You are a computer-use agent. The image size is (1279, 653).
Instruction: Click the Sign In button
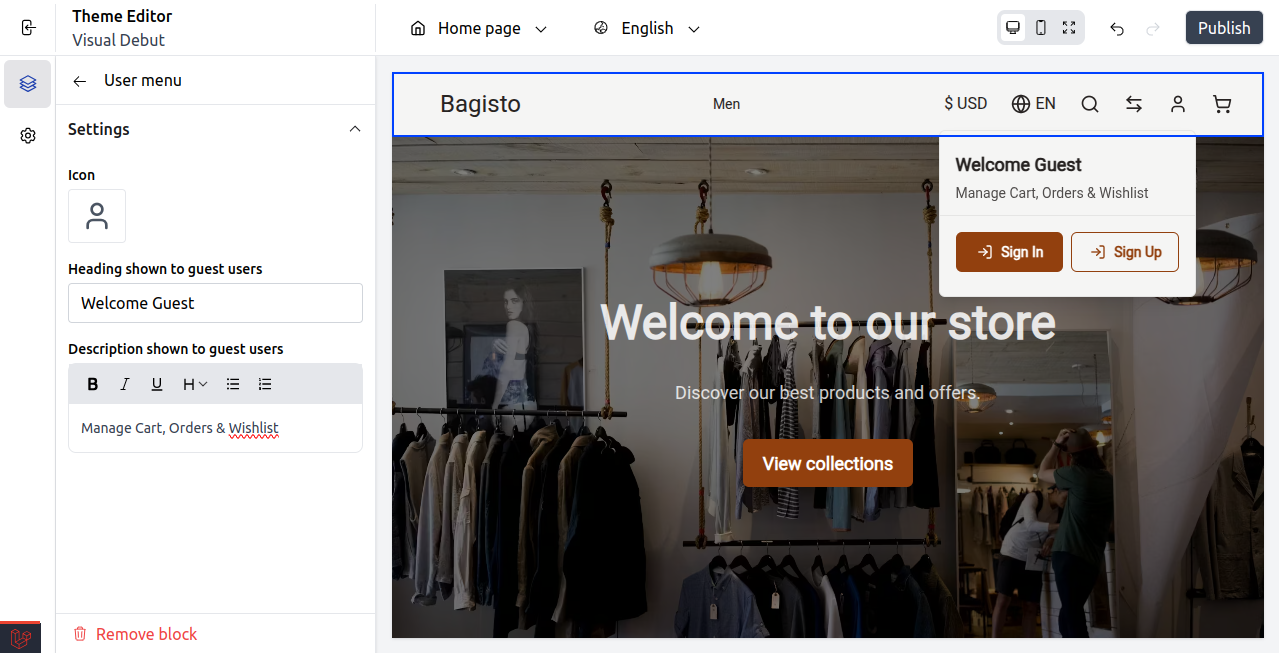point(1009,252)
